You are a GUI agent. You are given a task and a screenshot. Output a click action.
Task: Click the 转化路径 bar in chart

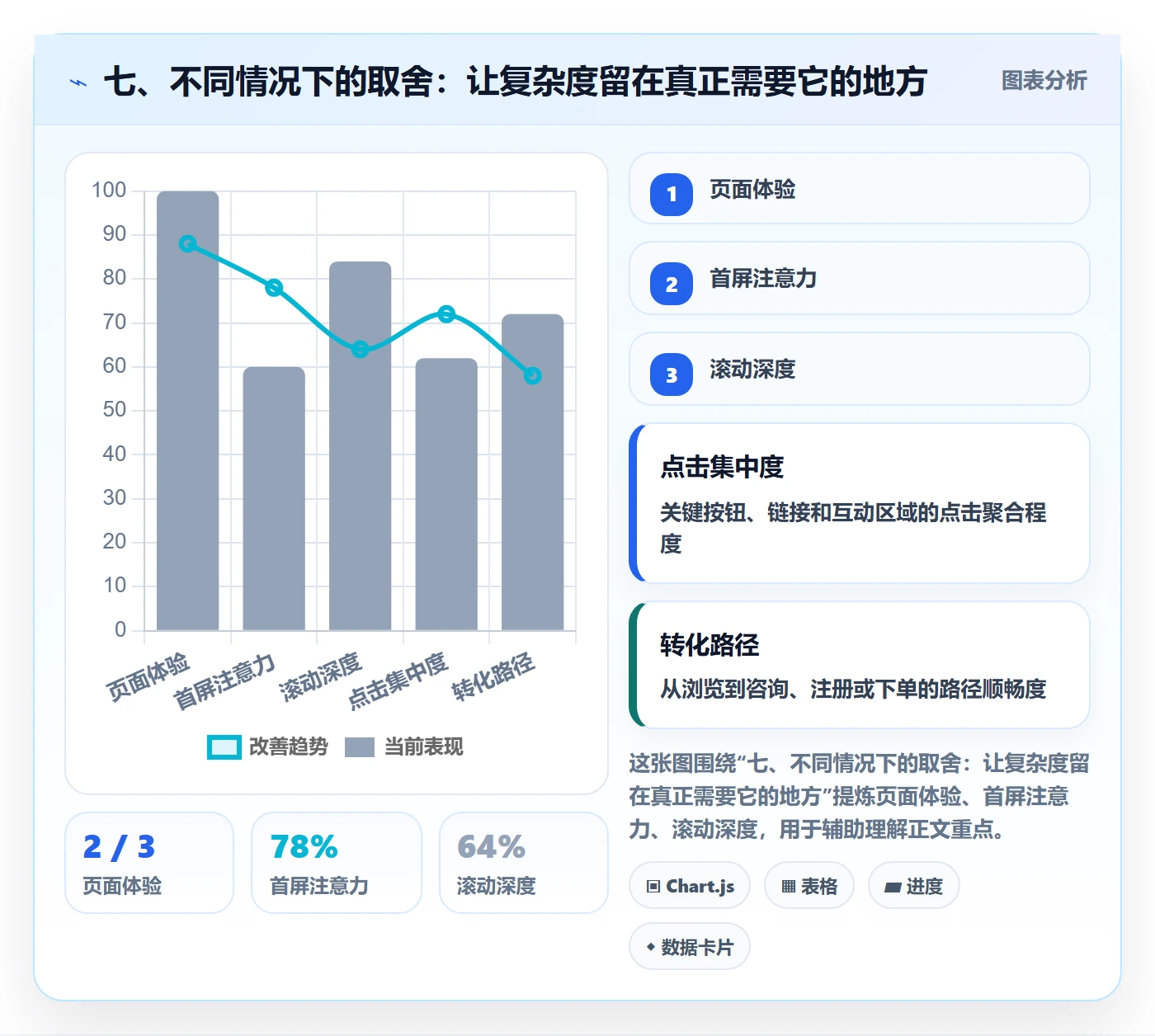click(533, 473)
